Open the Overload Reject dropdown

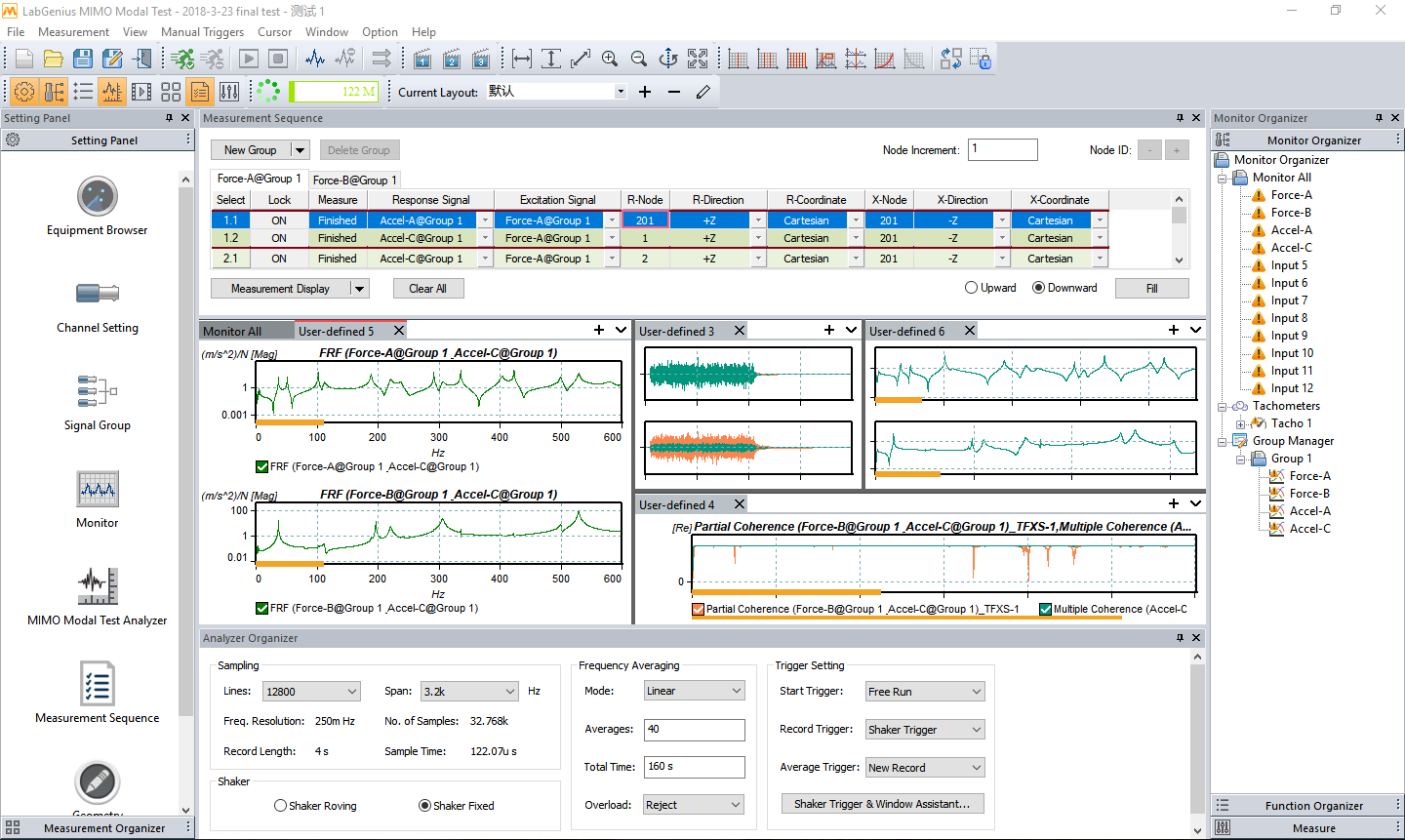pos(695,805)
